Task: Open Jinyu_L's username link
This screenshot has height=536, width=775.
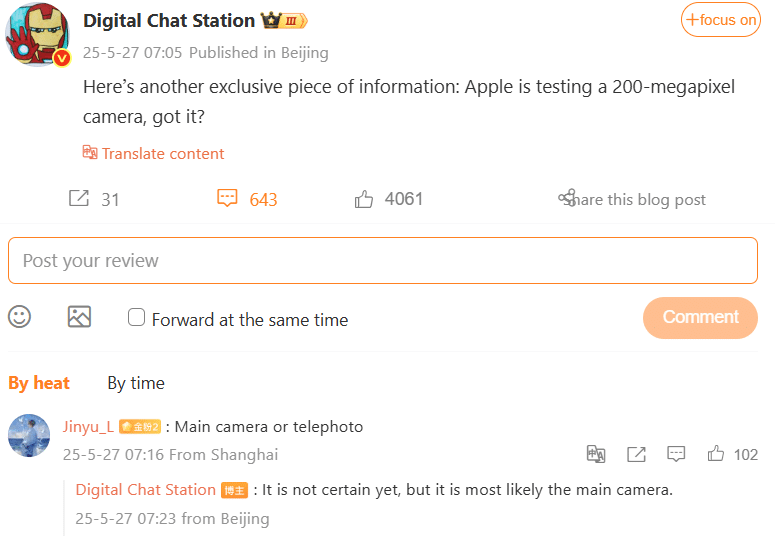Action: coord(88,427)
